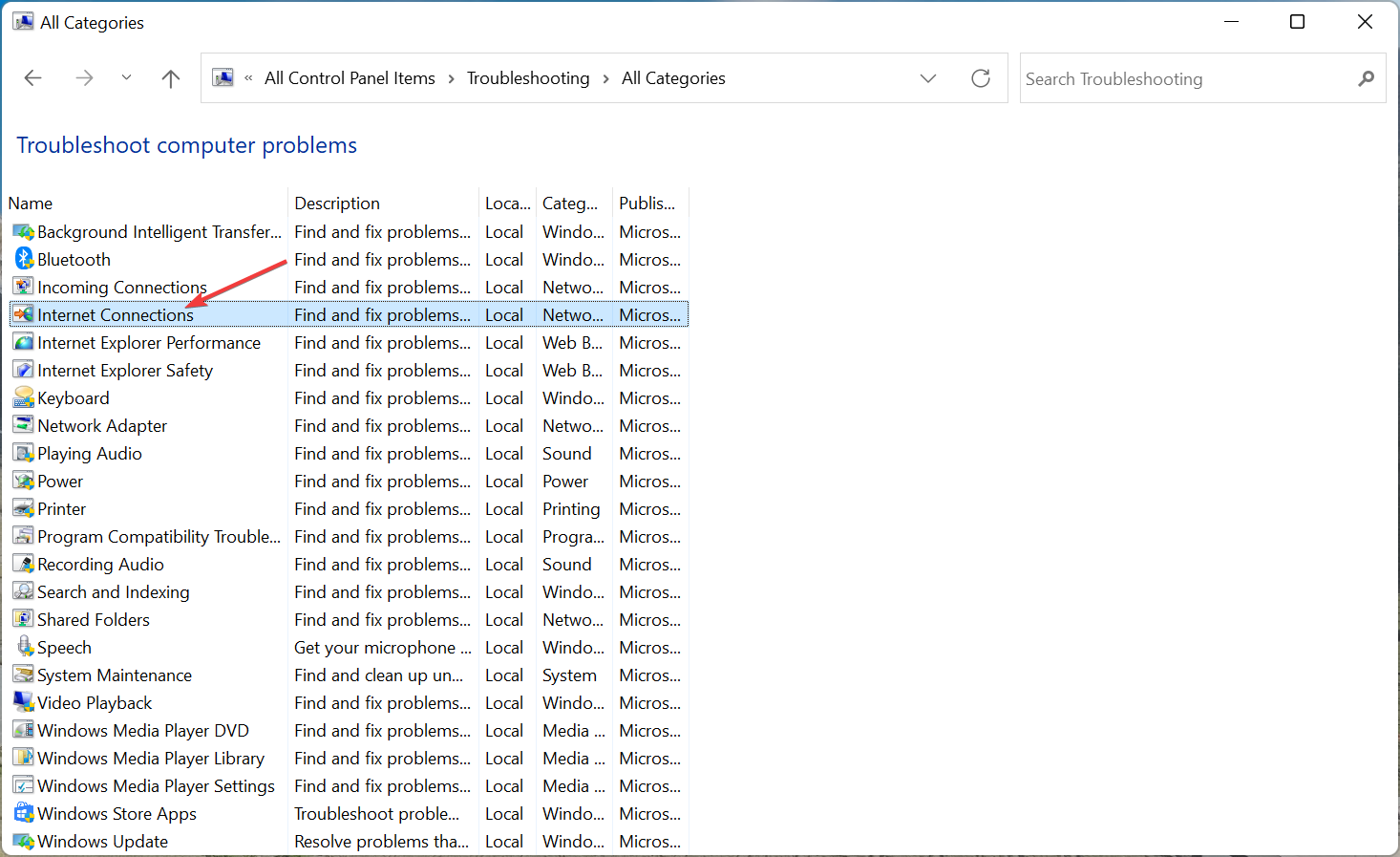Screen dimensions: 1400x857
Task: Click the Shared Folders icon
Action: pyautogui.click(x=23, y=620)
